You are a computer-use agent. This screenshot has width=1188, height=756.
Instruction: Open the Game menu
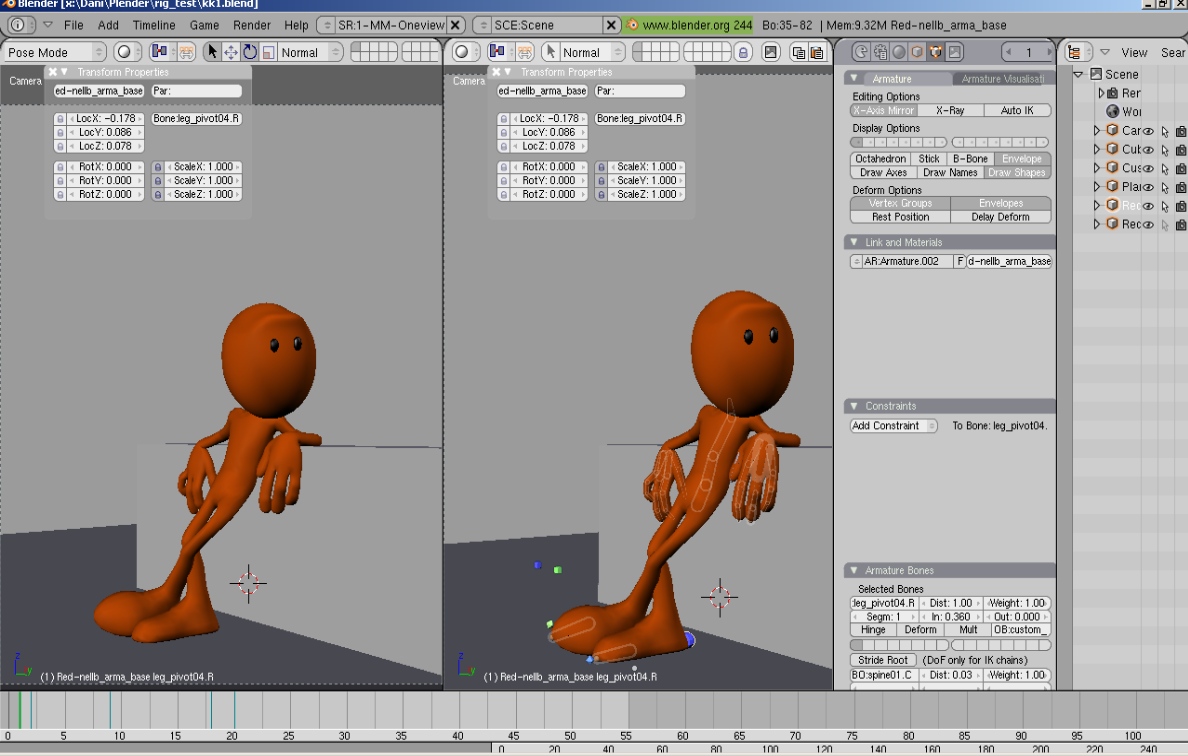click(x=204, y=25)
